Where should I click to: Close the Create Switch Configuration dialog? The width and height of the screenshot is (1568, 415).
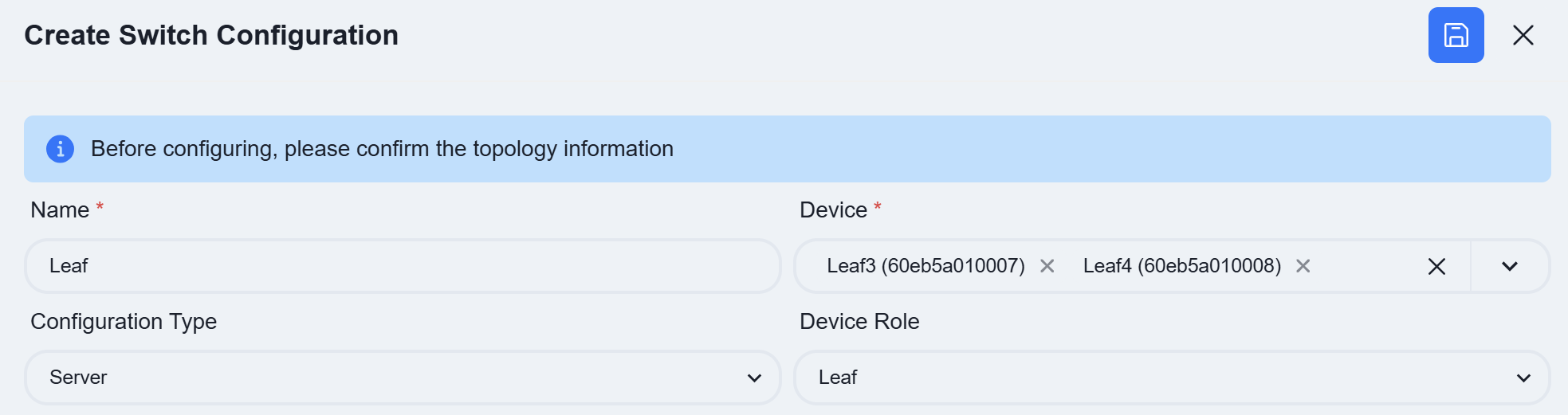1523,35
